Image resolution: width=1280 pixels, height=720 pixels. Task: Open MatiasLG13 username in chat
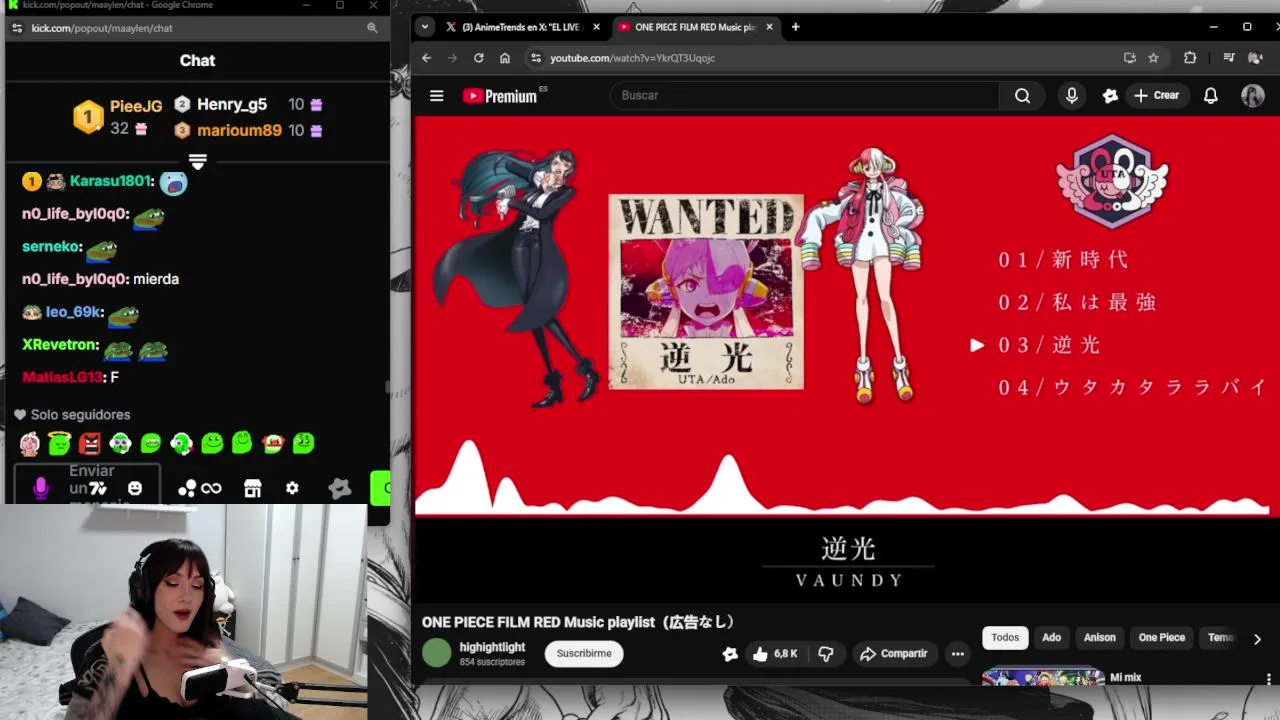(x=61, y=377)
